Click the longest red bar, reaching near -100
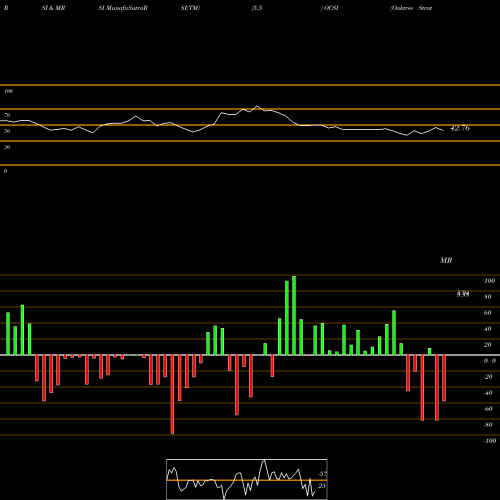 click(172, 394)
